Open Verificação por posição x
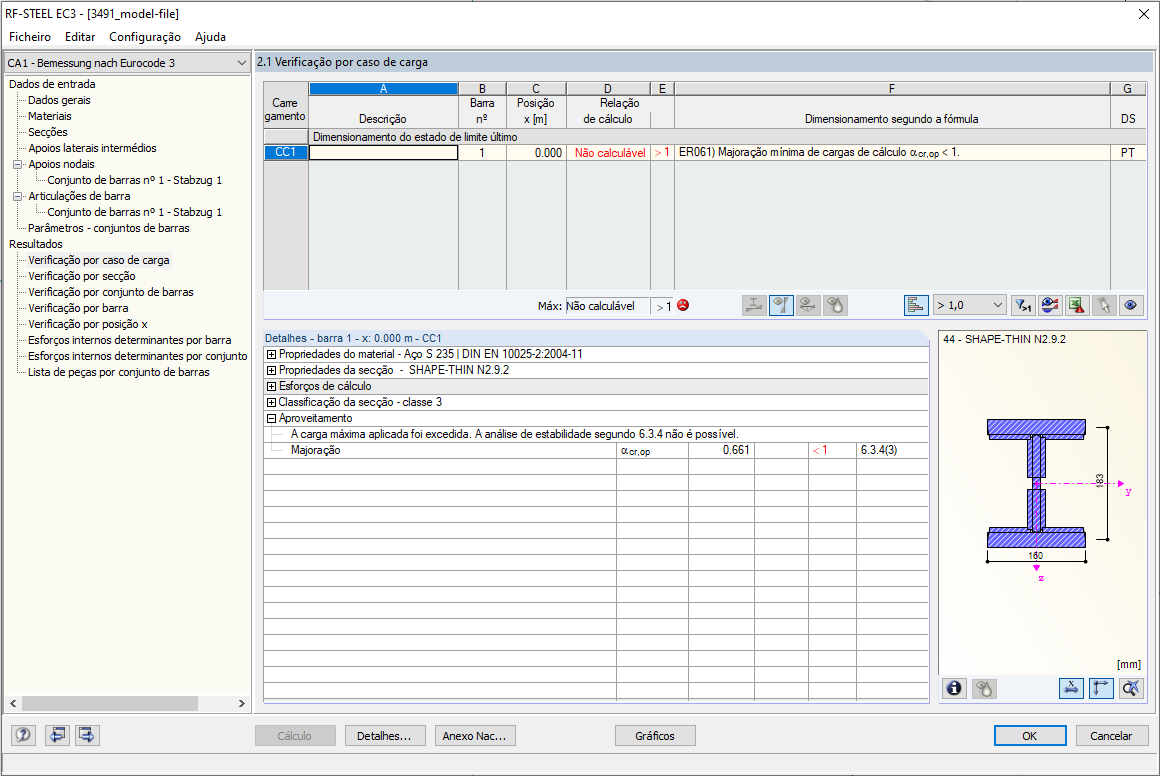This screenshot has height=776, width=1160. (88, 324)
